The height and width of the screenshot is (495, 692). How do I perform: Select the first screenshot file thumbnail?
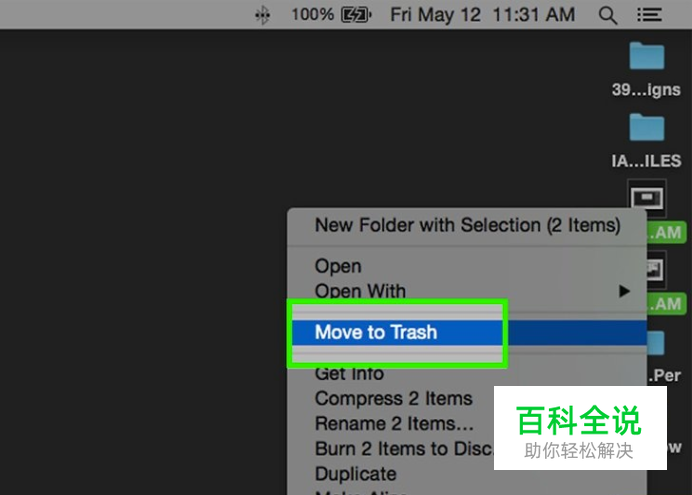point(647,199)
